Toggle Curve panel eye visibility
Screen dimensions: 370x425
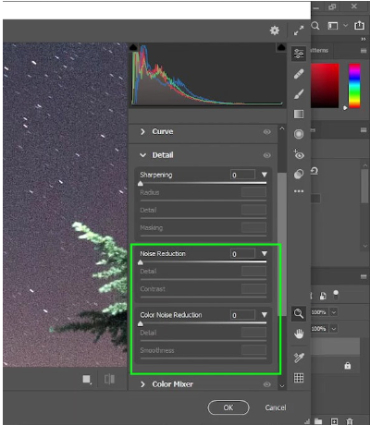point(267,132)
